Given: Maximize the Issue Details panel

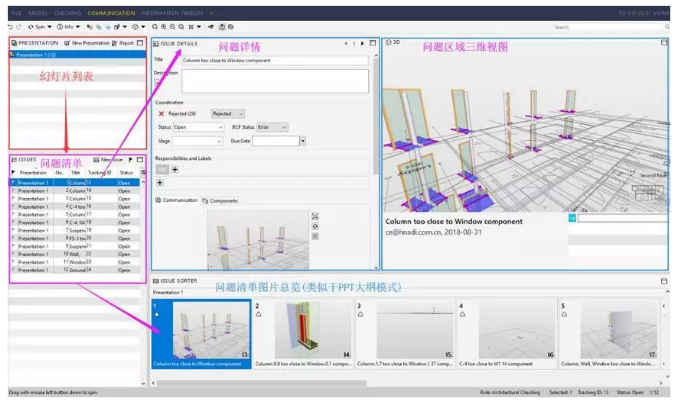Looking at the screenshot, I should click(x=373, y=43).
